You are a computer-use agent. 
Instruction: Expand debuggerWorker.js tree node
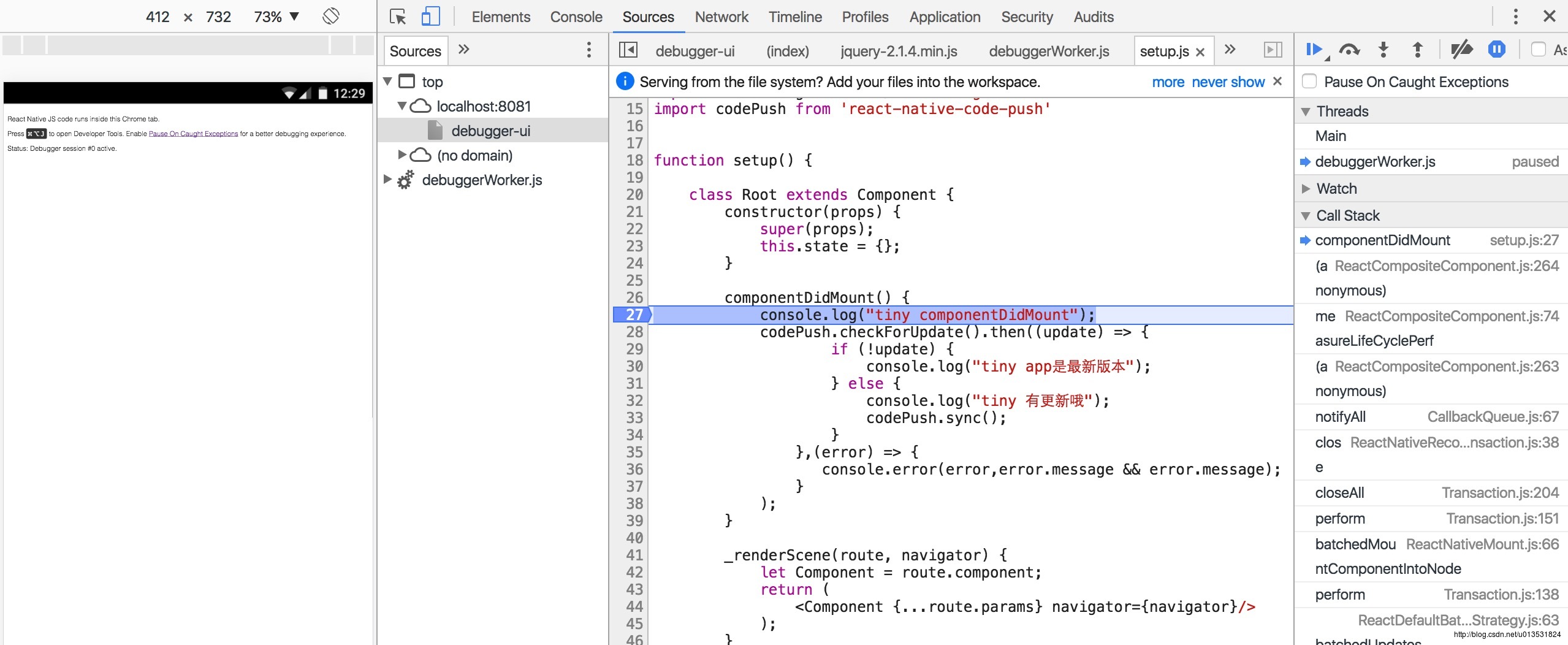387,179
